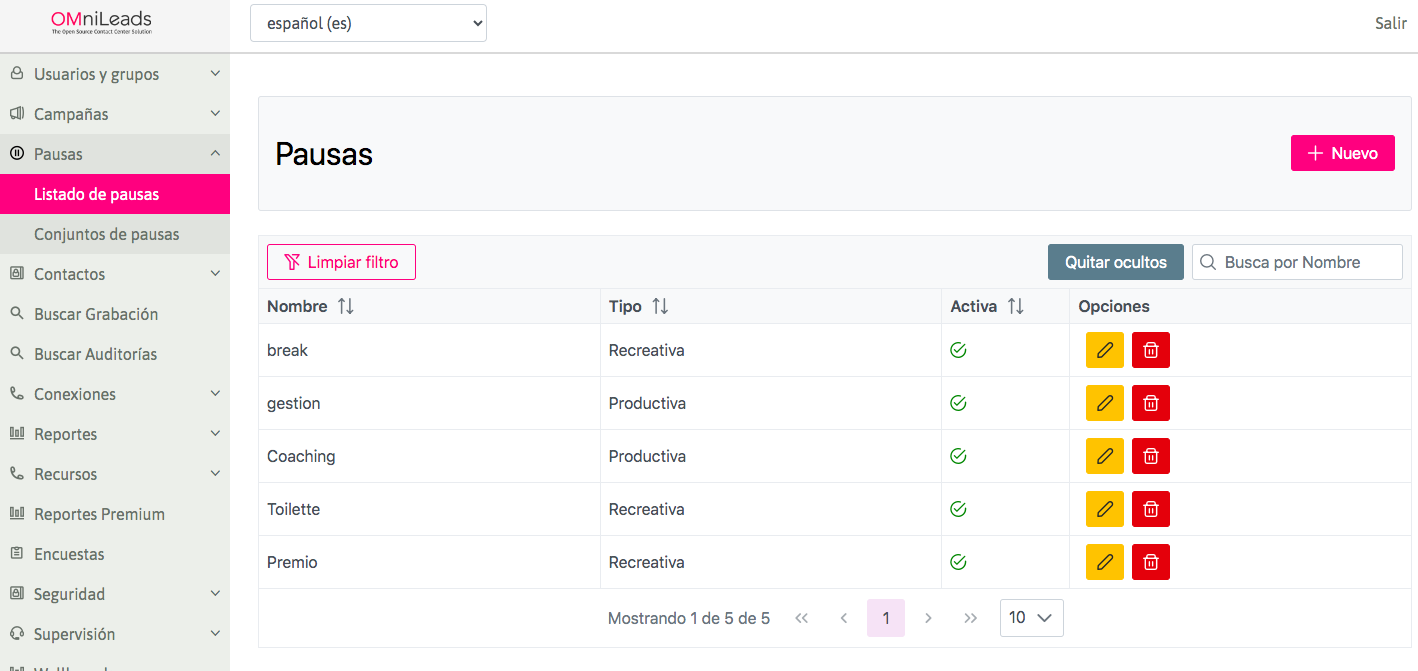Open the language selector dropdown

(368, 23)
